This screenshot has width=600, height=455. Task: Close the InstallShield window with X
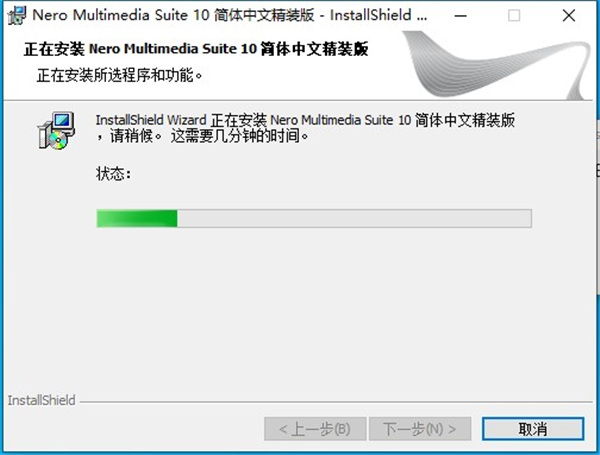pos(569,16)
